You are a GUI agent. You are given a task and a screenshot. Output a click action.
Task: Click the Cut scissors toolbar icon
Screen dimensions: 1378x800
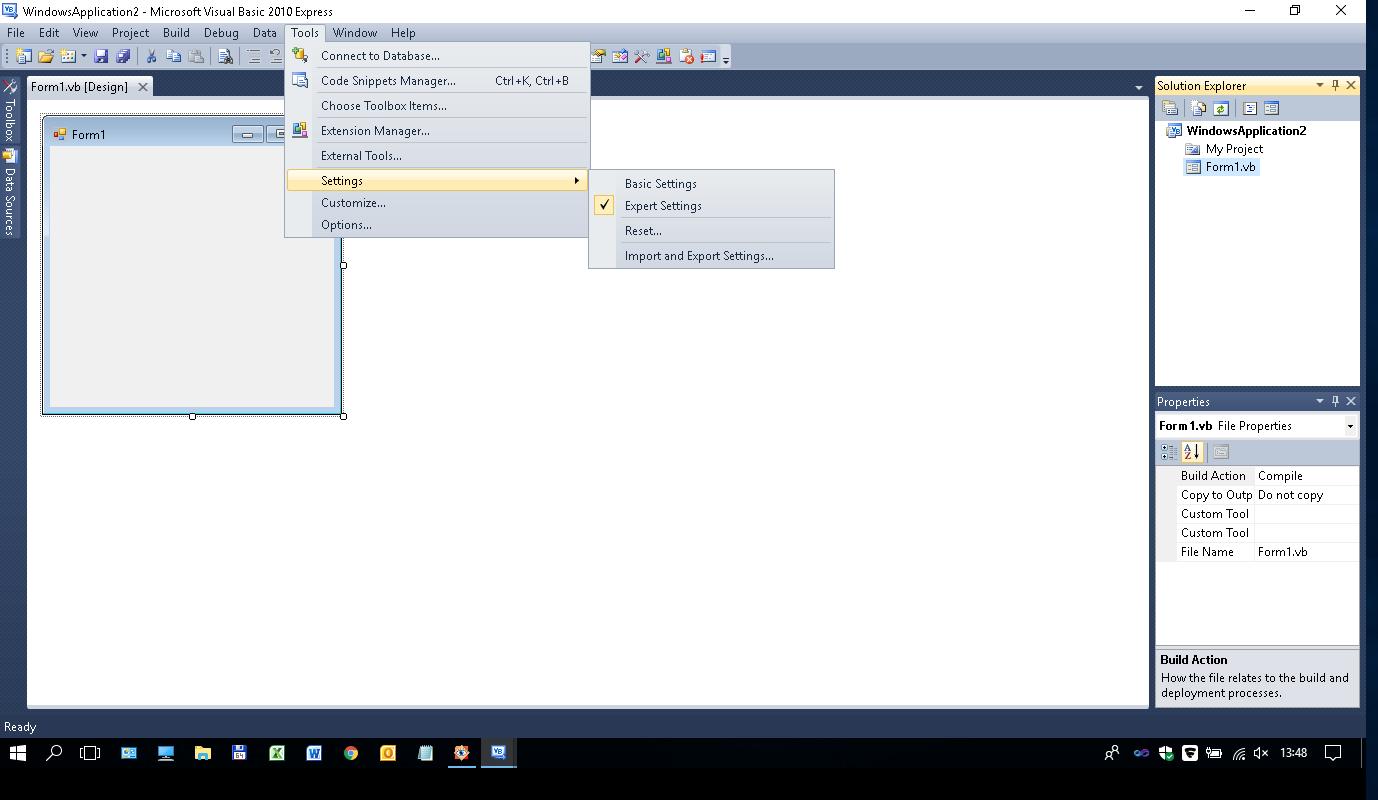pyautogui.click(x=152, y=57)
